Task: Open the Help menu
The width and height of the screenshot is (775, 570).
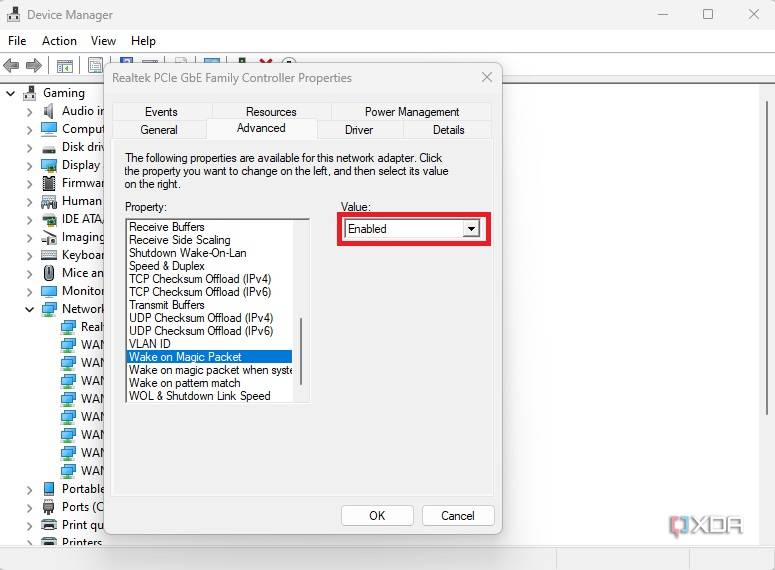Action: (143, 41)
